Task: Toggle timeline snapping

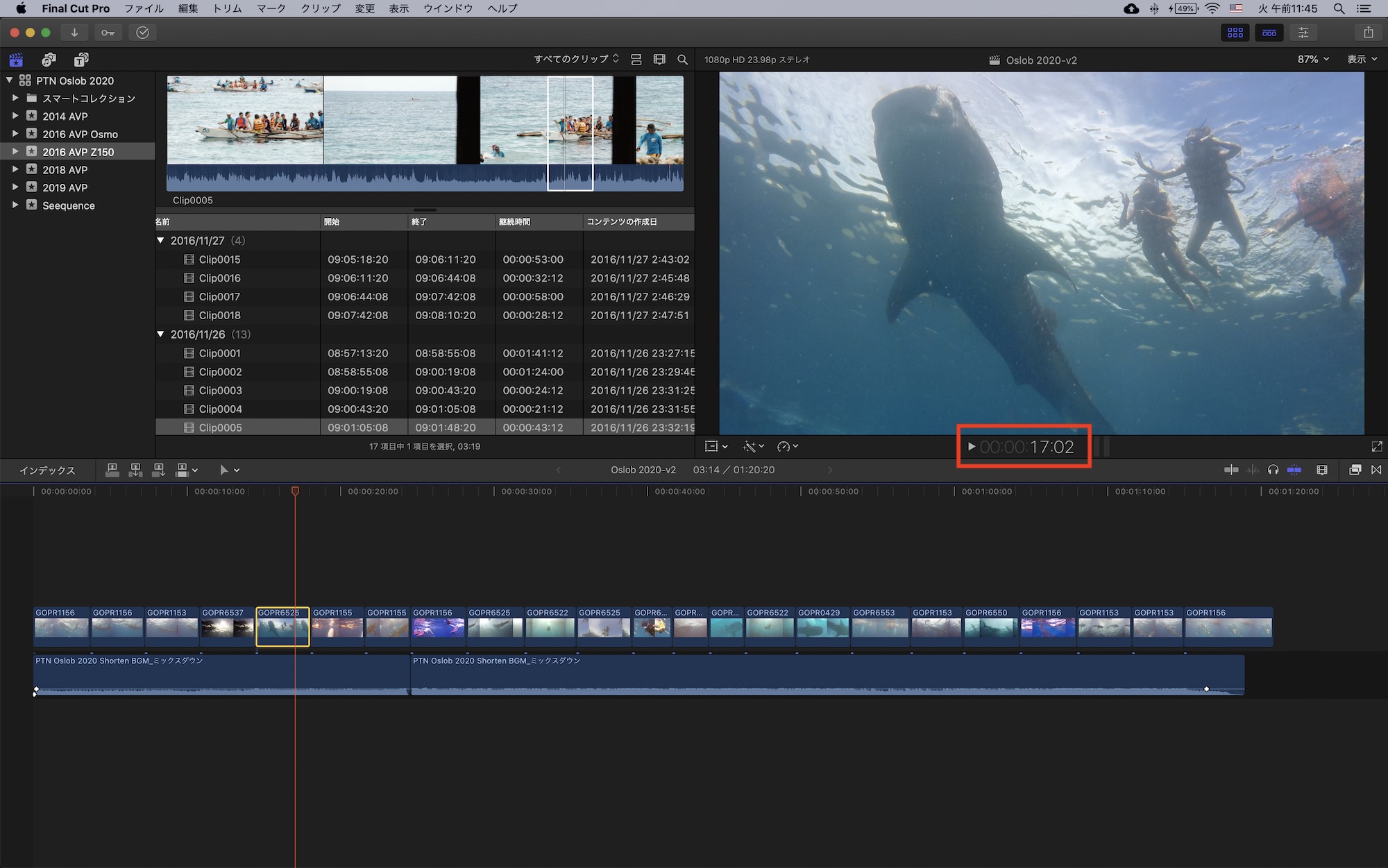Action: pos(1294,470)
